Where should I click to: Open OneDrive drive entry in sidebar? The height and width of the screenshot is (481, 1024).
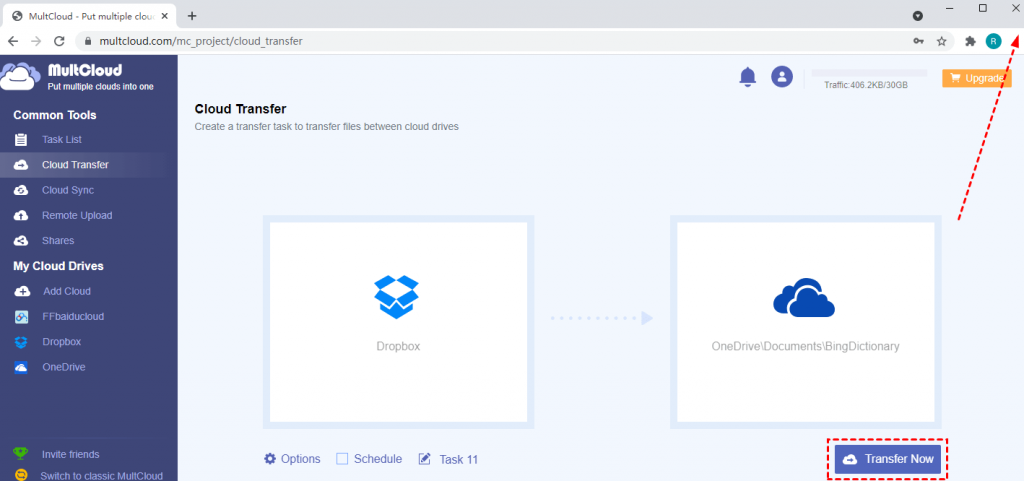pos(64,367)
